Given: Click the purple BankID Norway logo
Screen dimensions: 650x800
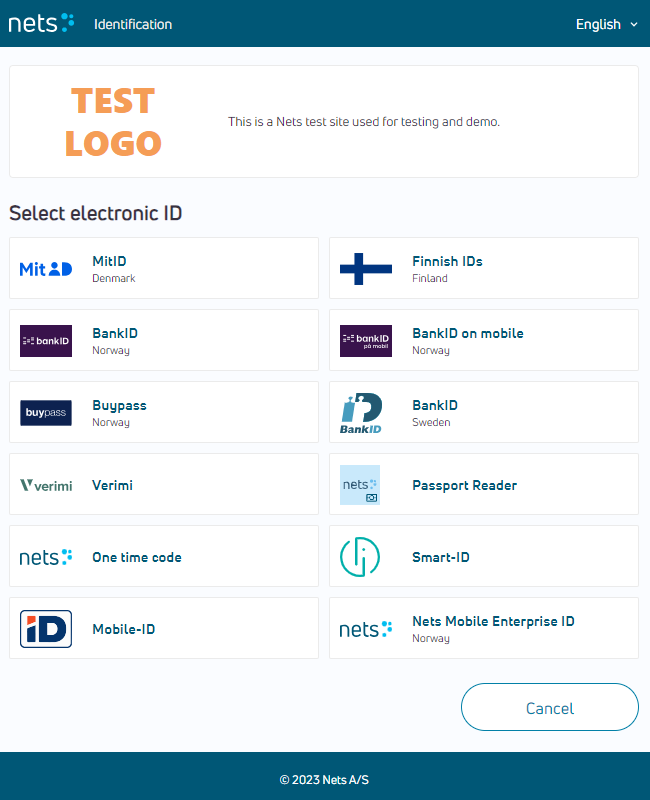Looking at the screenshot, I should (x=46, y=341).
